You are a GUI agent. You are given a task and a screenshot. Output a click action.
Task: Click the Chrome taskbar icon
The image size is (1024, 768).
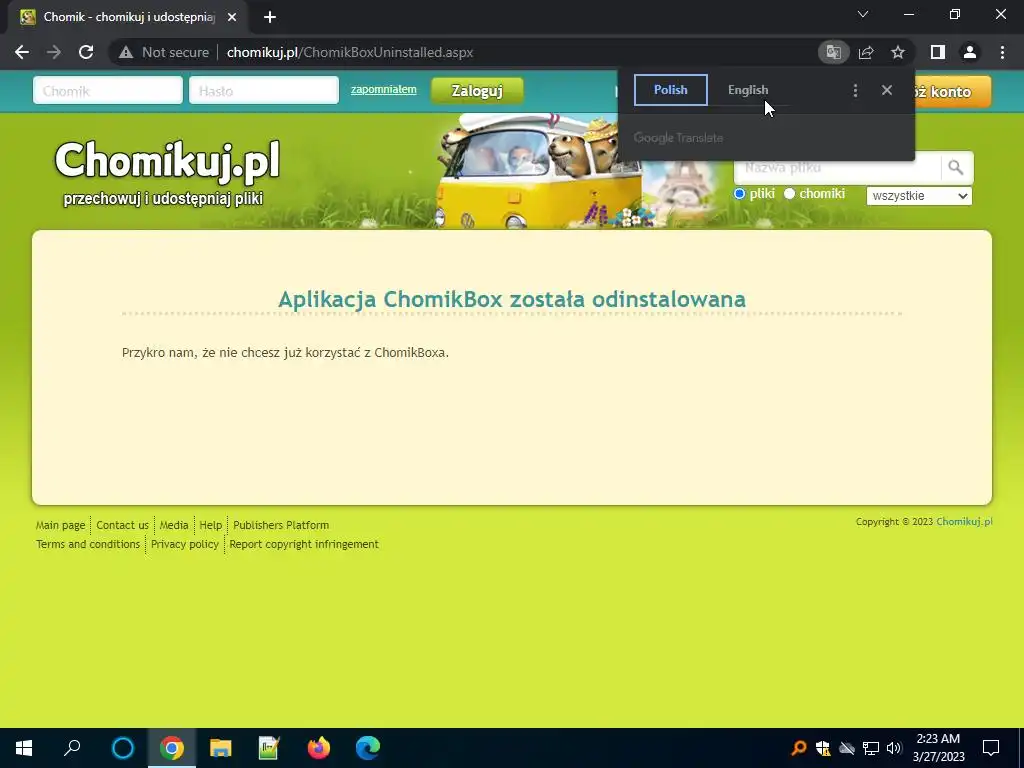(172, 748)
